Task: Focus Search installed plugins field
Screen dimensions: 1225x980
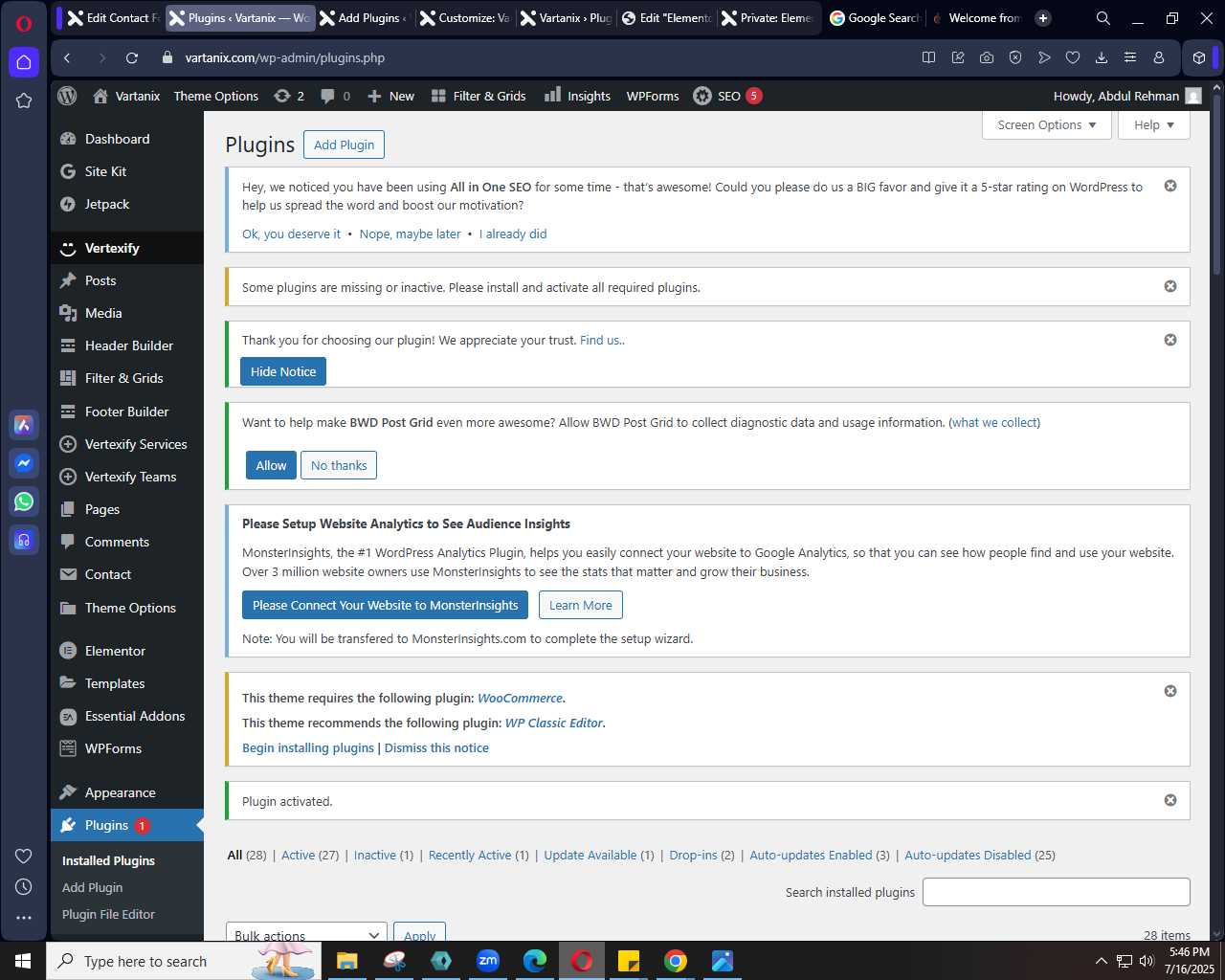Action: coord(1057,892)
